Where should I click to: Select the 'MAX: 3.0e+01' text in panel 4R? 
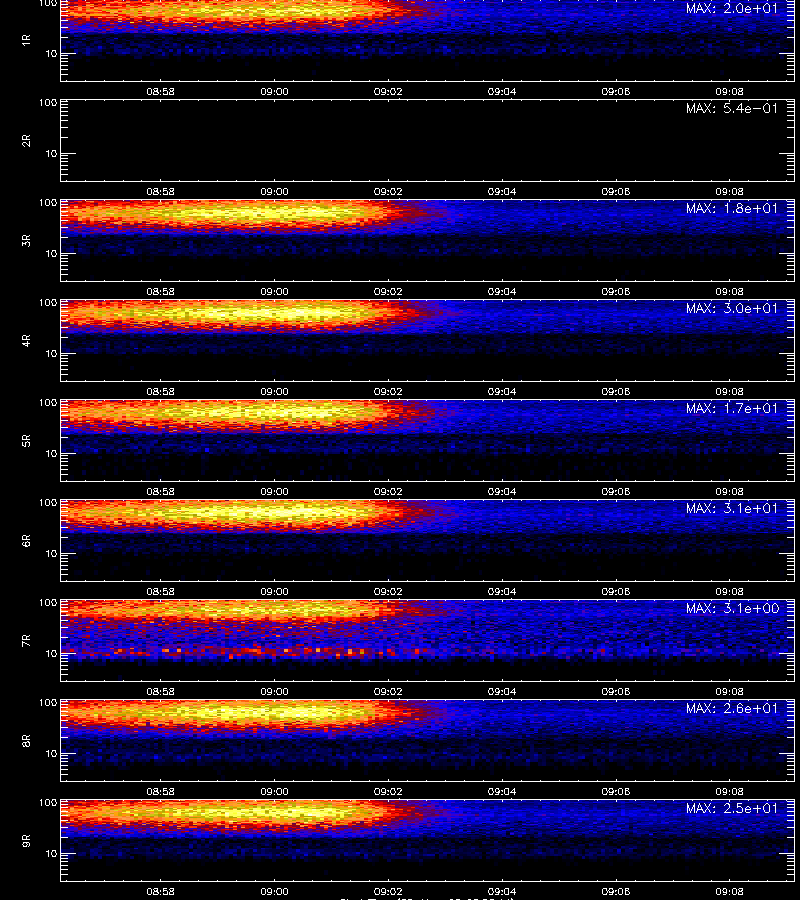[x=732, y=308]
